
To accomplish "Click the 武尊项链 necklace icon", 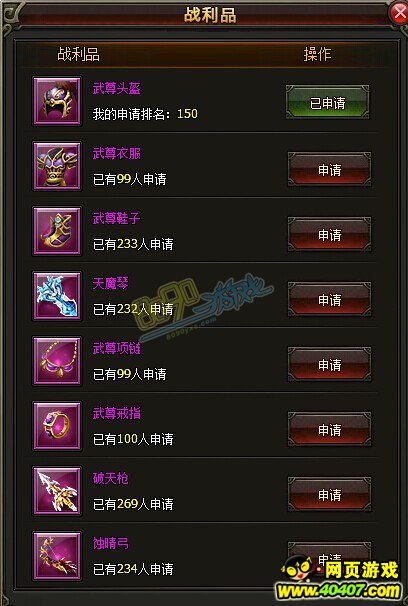I will click(57, 361).
